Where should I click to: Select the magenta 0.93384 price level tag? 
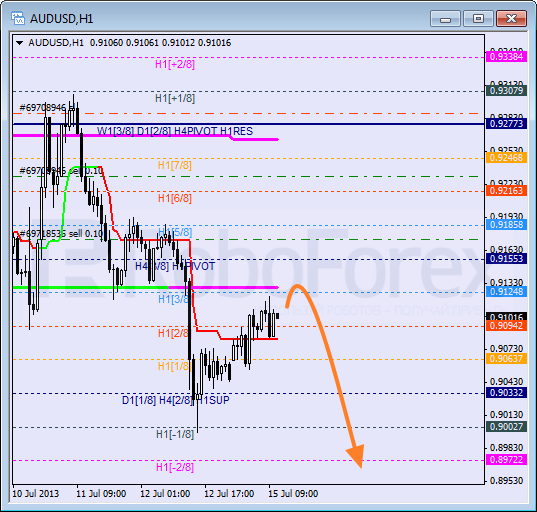[506, 57]
